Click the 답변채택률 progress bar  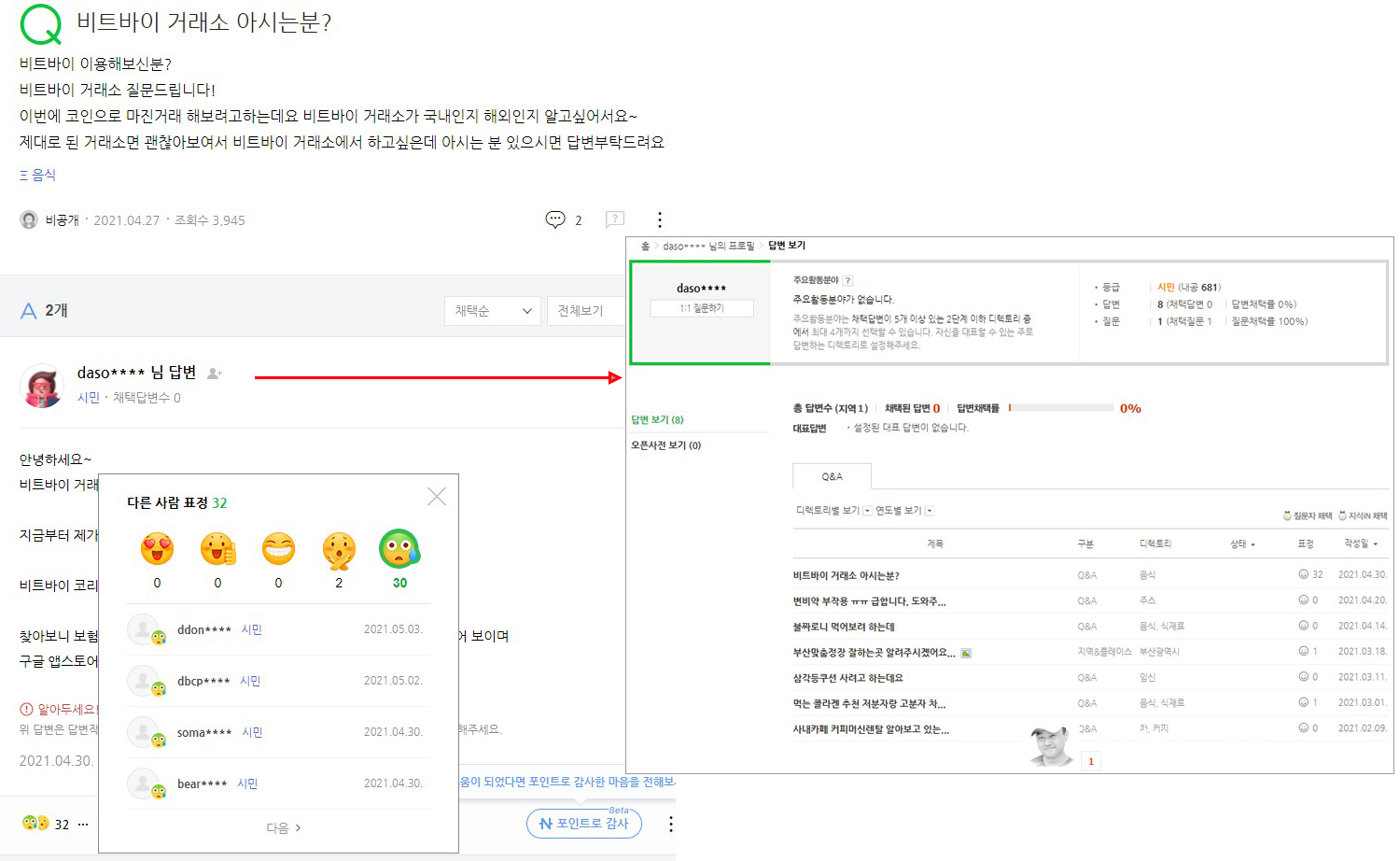tap(1060, 408)
